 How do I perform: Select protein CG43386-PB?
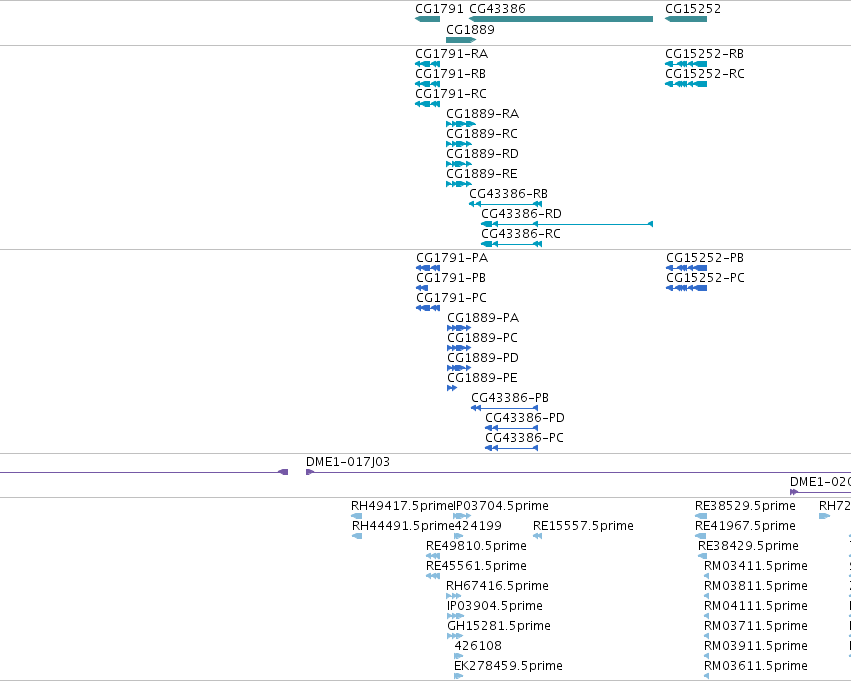click(x=510, y=398)
